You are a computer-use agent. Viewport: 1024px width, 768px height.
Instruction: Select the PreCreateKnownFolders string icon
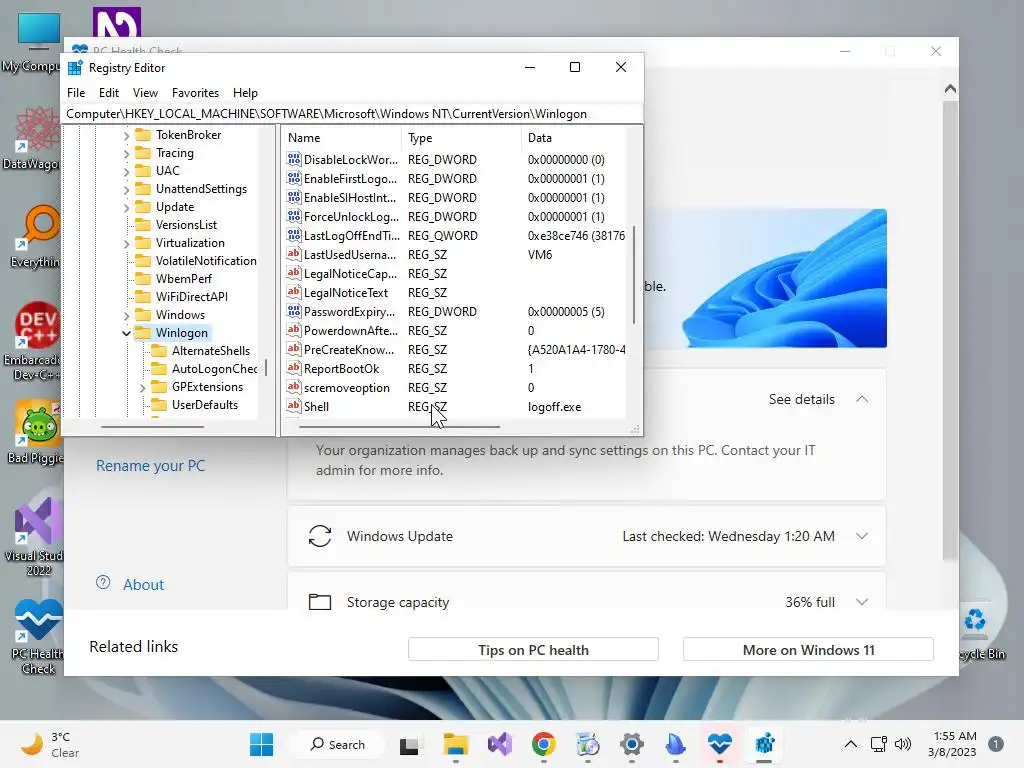[x=294, y=349]
